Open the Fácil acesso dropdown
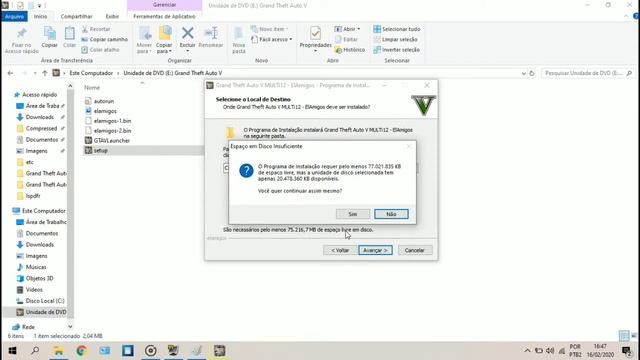640x360 pixels. tap(271, 40)
